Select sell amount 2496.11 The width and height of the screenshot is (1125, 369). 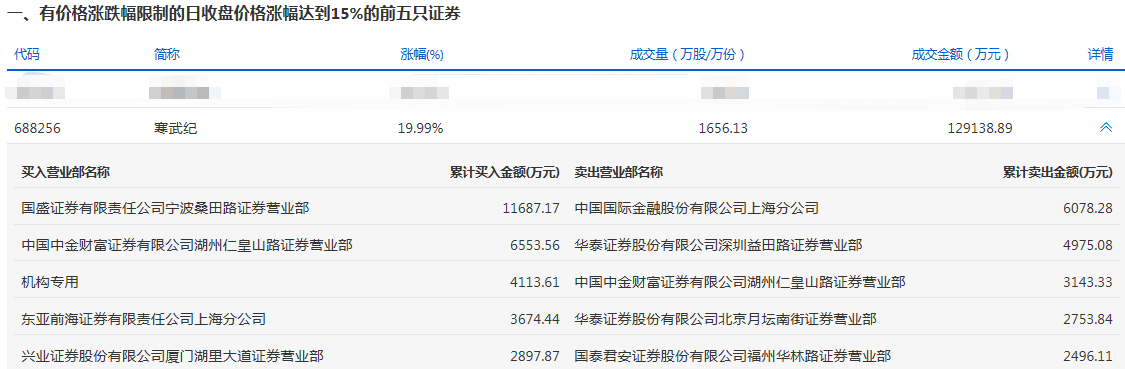point(1089,355)
